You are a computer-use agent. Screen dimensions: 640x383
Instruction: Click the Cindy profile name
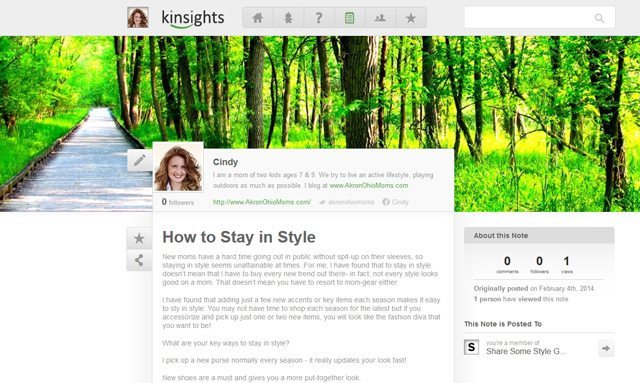pos(225,162)
